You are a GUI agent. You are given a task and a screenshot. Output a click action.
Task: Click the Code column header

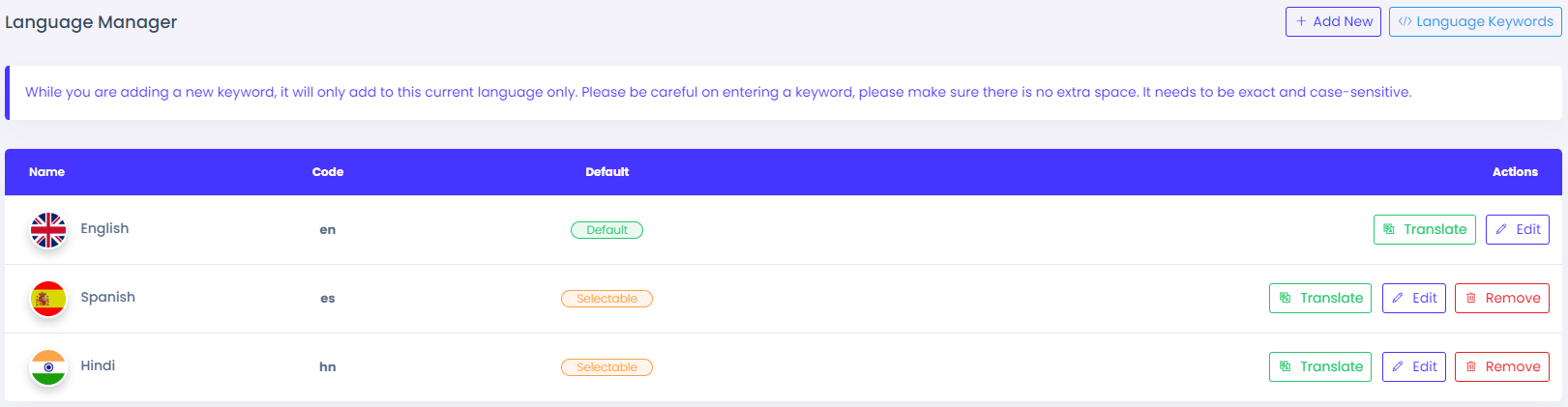pos(328,172)
